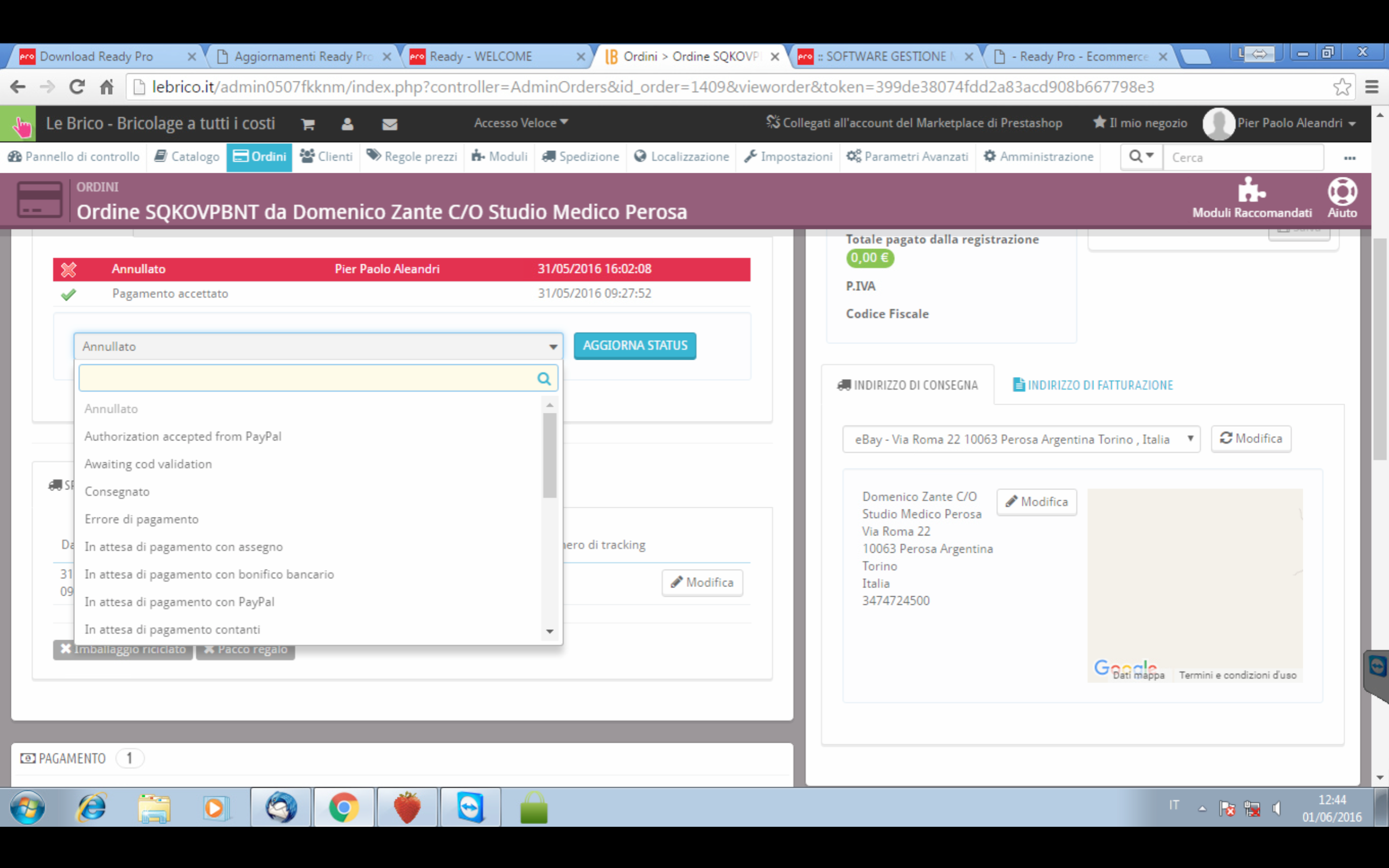The width and height of the screenshot is (1389, 868).
Task: Bookmark page with the star icon
Action: click(1341, 87)
